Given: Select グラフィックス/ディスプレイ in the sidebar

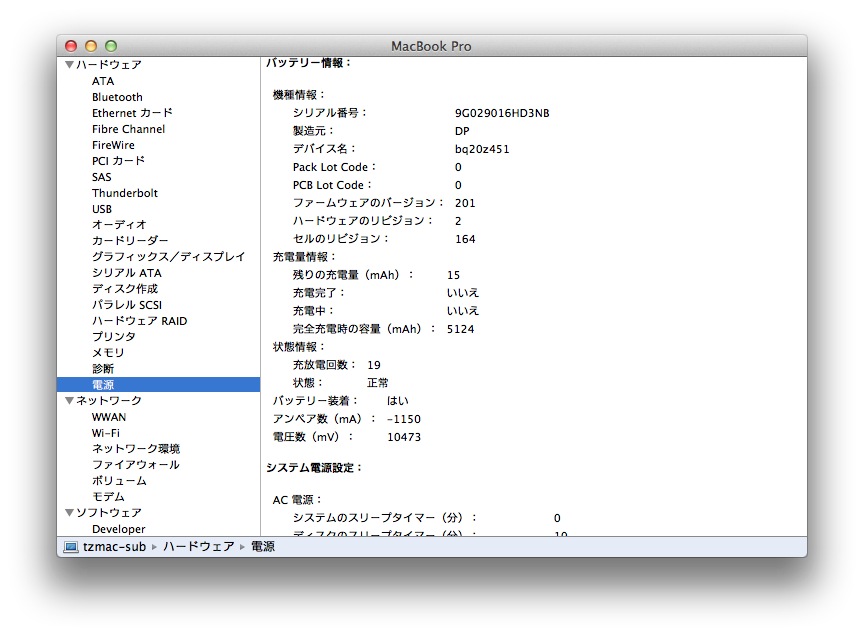Looking at the screenshot, I should click(x=168, y=257).
